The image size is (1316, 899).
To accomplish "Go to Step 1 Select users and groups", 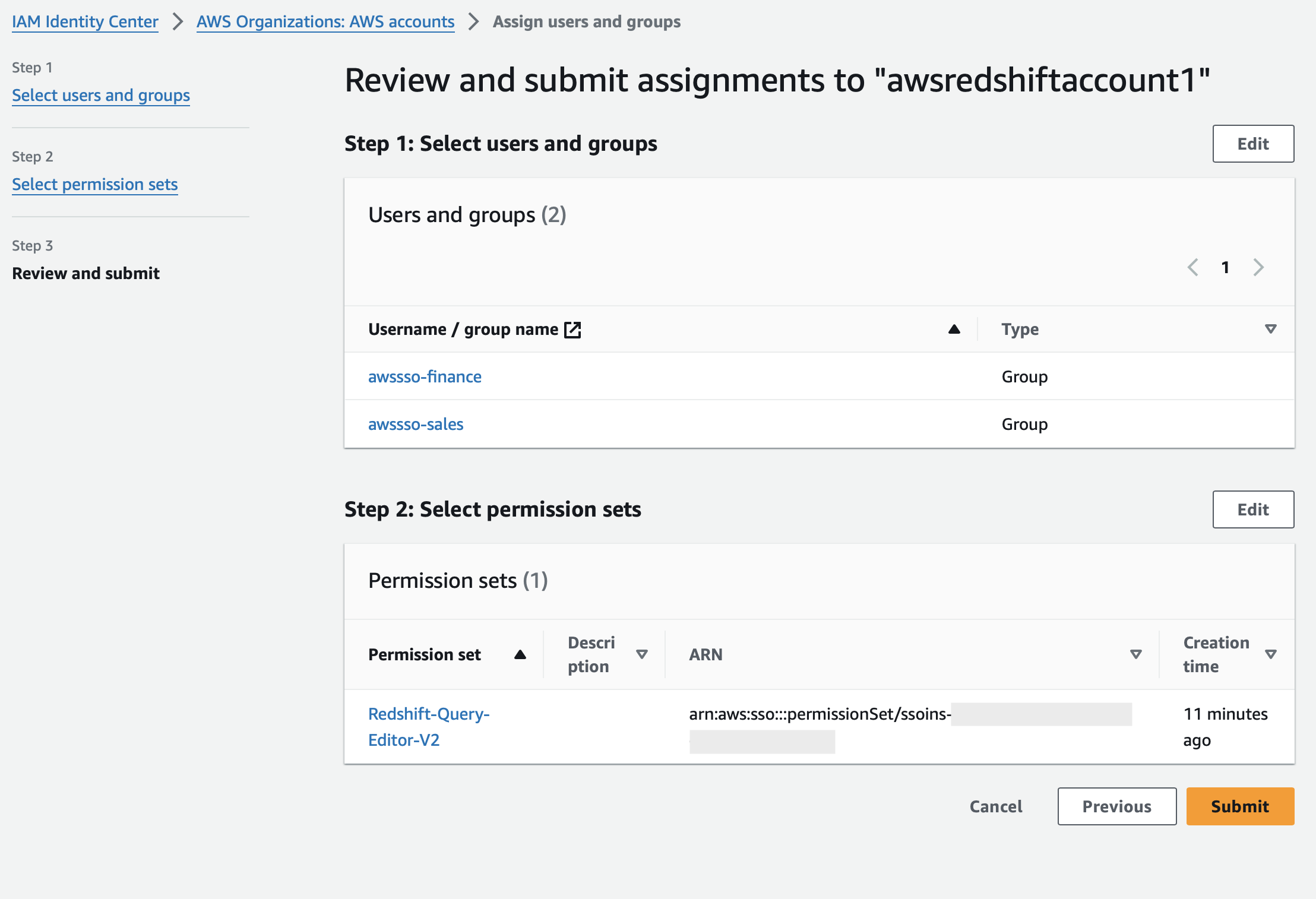I will (100, 95).
